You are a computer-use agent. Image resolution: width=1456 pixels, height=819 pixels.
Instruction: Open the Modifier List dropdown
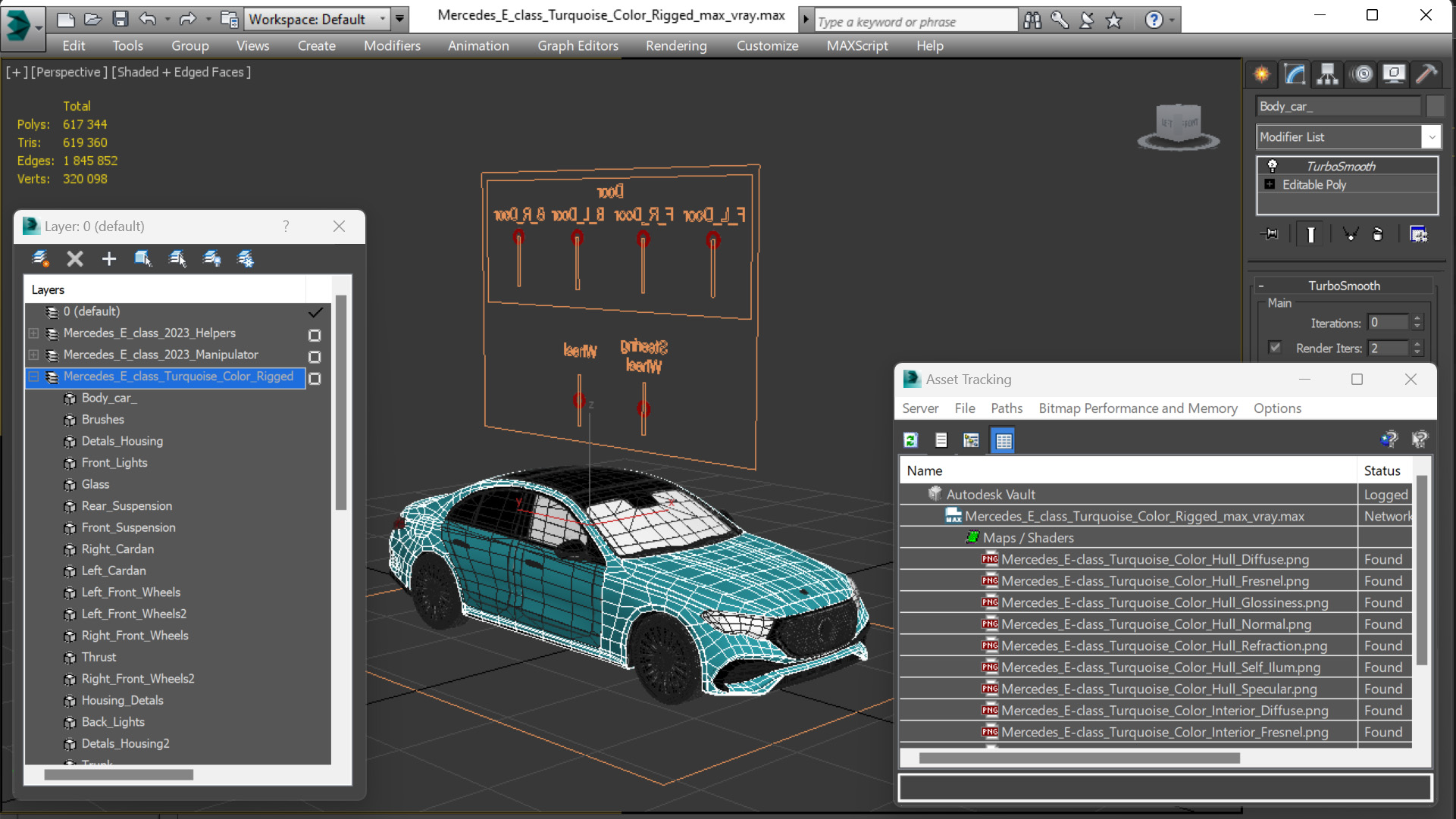(x=1431, y=137)
